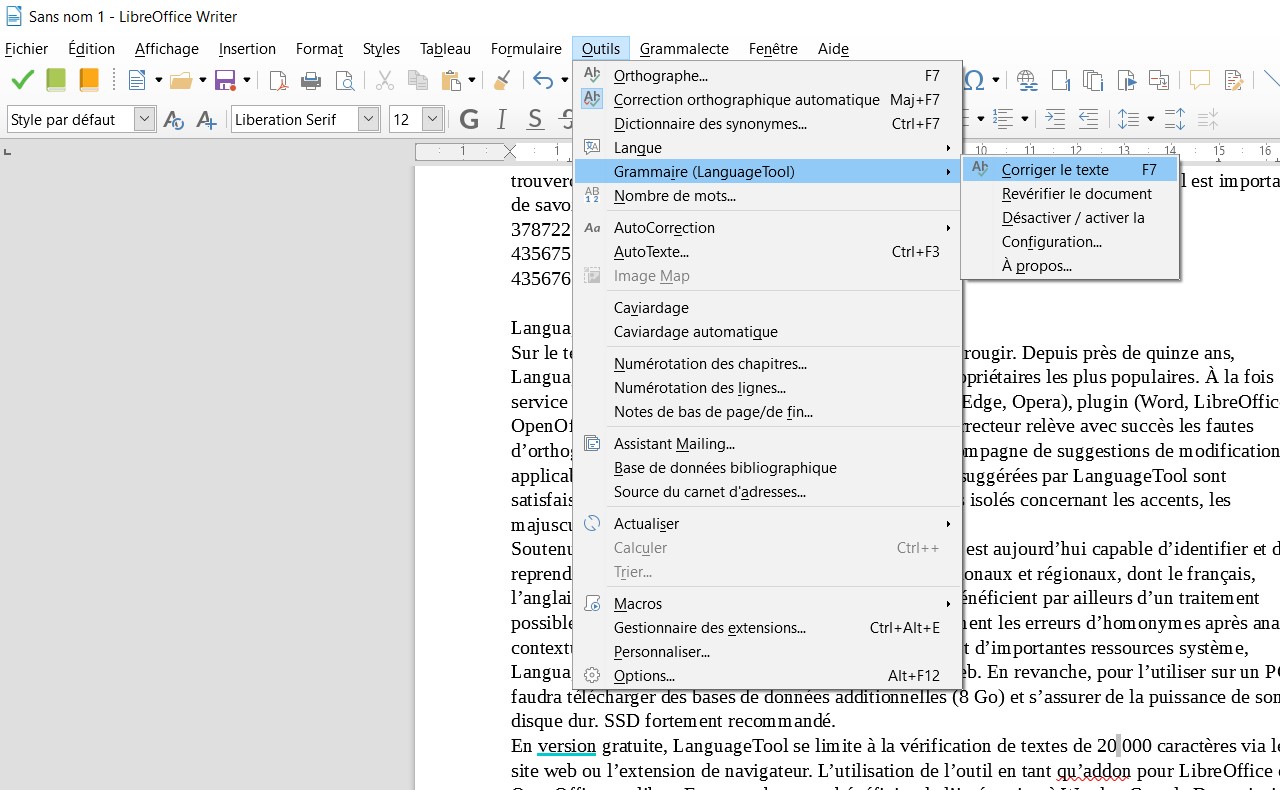Open the font size 12 selector
This screenshot has height=790, width=1280.
click(430, 118)
